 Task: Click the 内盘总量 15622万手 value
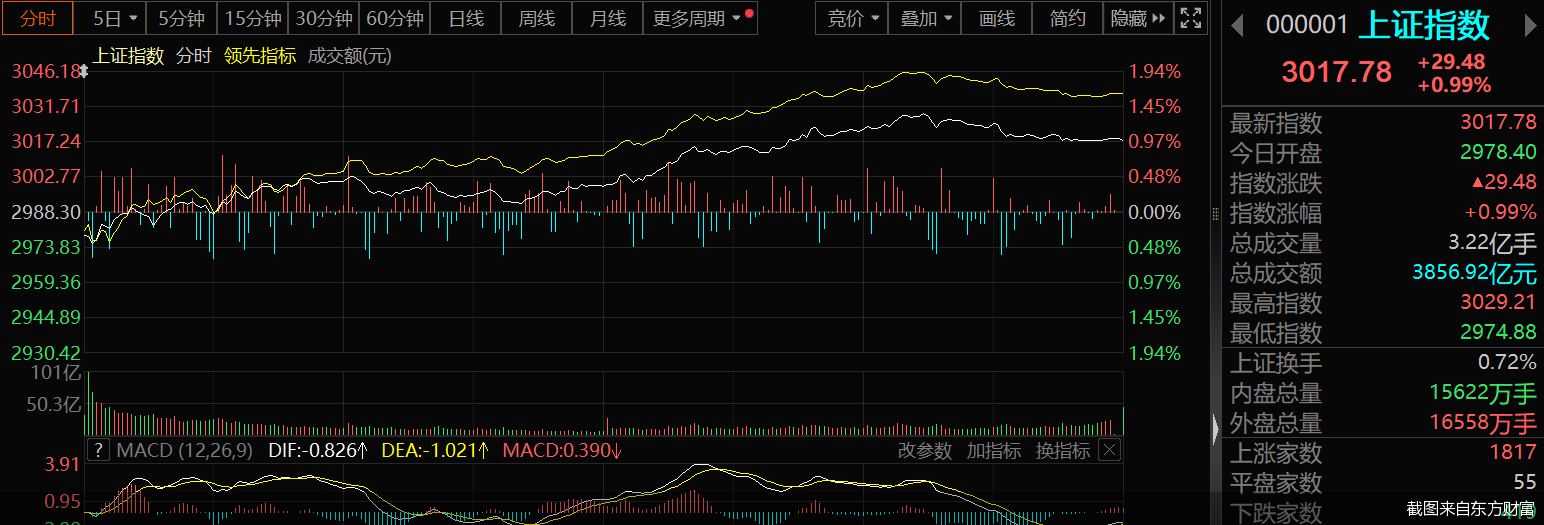[1483, 394]
